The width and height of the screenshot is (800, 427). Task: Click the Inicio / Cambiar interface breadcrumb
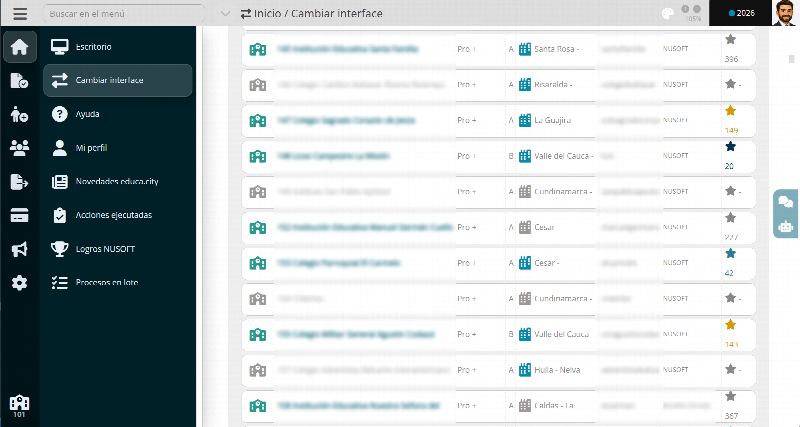[x=312, y=14]
